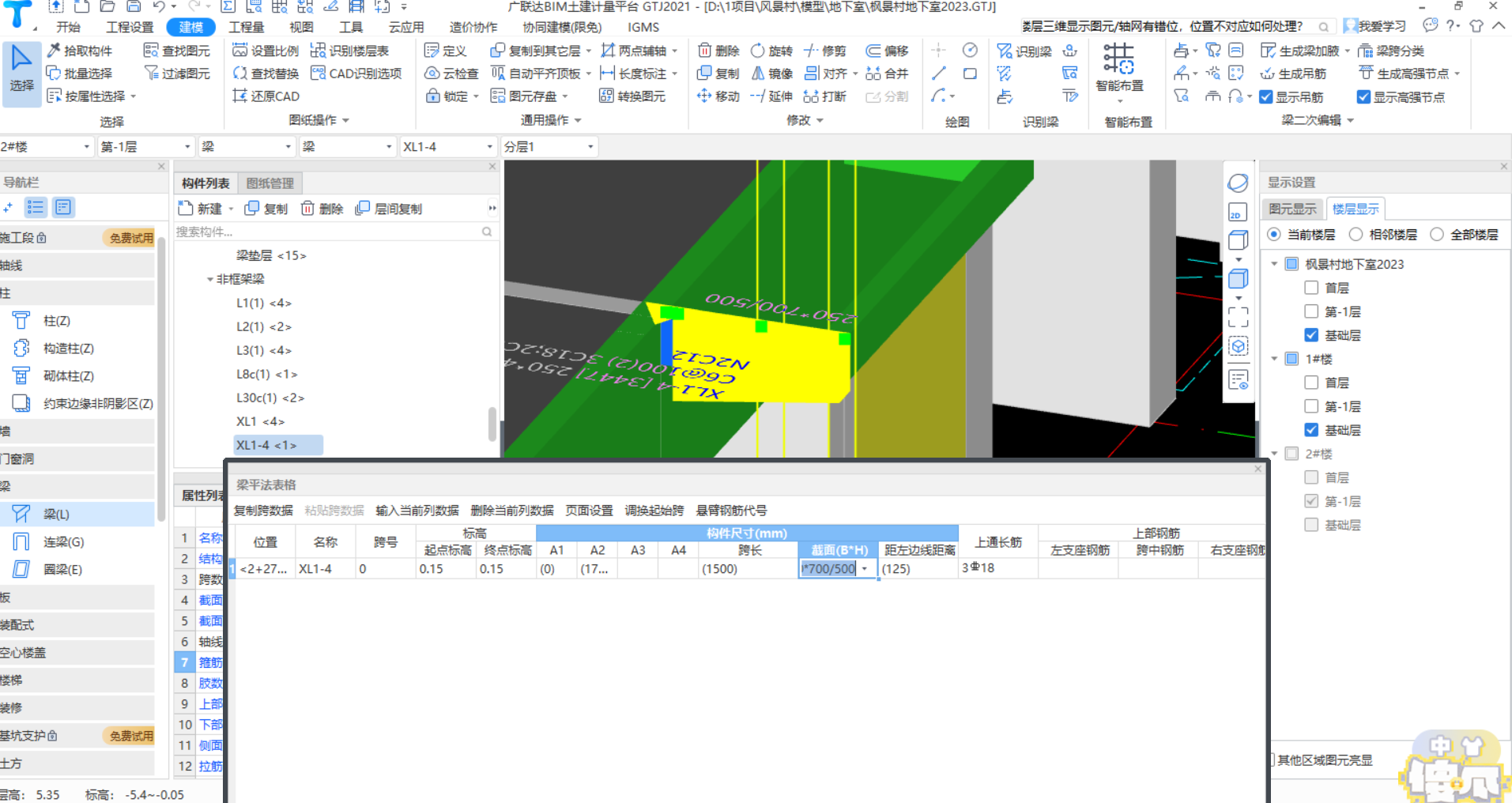1512x803 pixels.
Task: Click 移动 move tool
Action: [x=718, y=96]
